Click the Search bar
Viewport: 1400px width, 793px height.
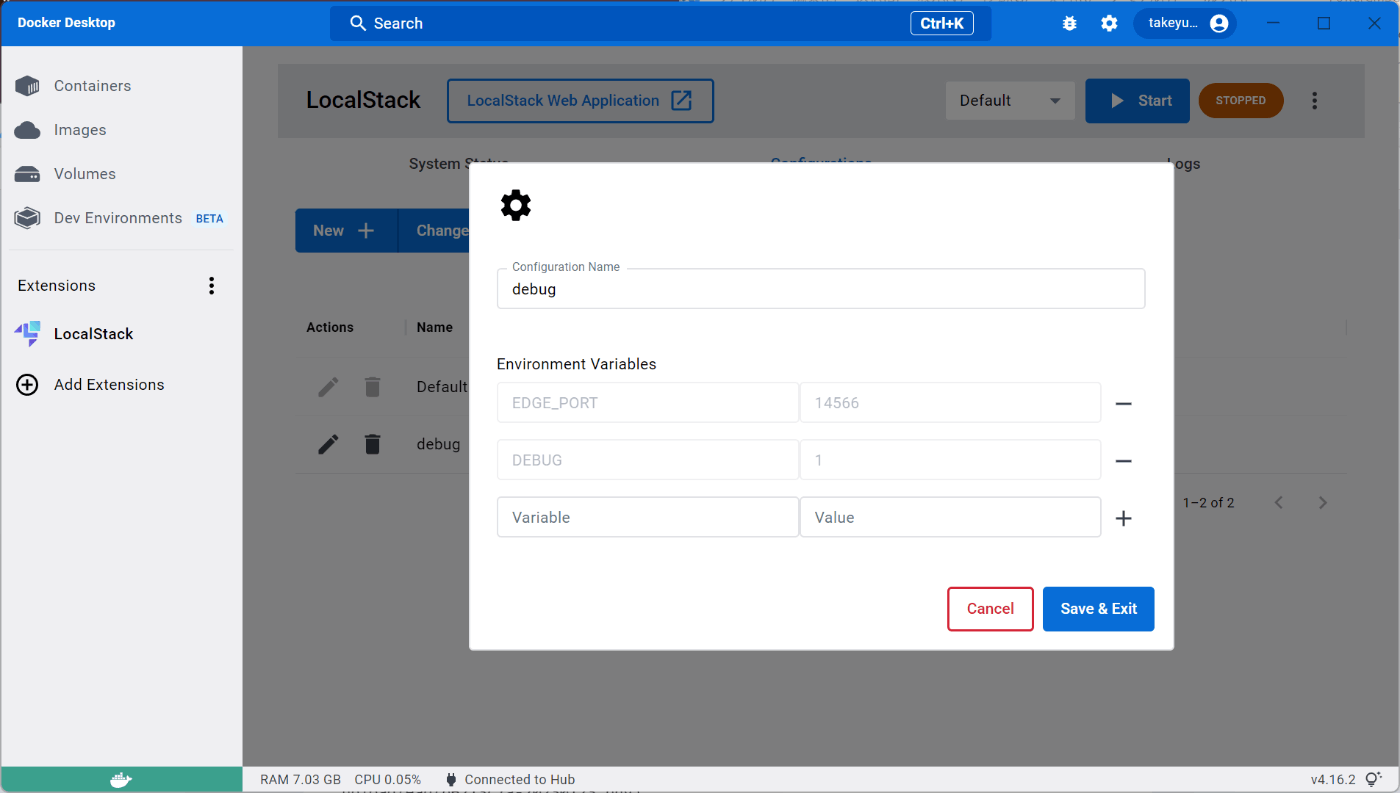[661, 23]
